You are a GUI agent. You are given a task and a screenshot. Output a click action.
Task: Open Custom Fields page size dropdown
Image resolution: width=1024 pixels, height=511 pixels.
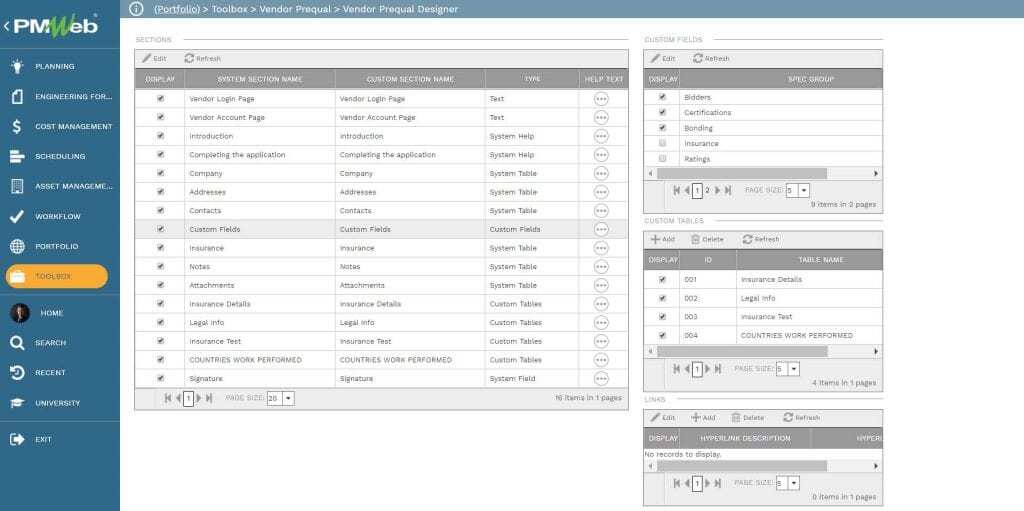point(804,190)
